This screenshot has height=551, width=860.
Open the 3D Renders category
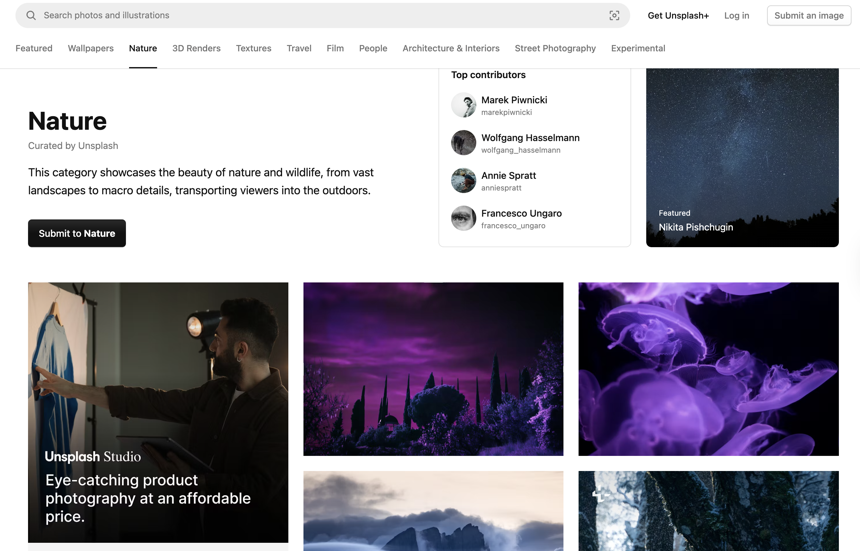(196, 48)
